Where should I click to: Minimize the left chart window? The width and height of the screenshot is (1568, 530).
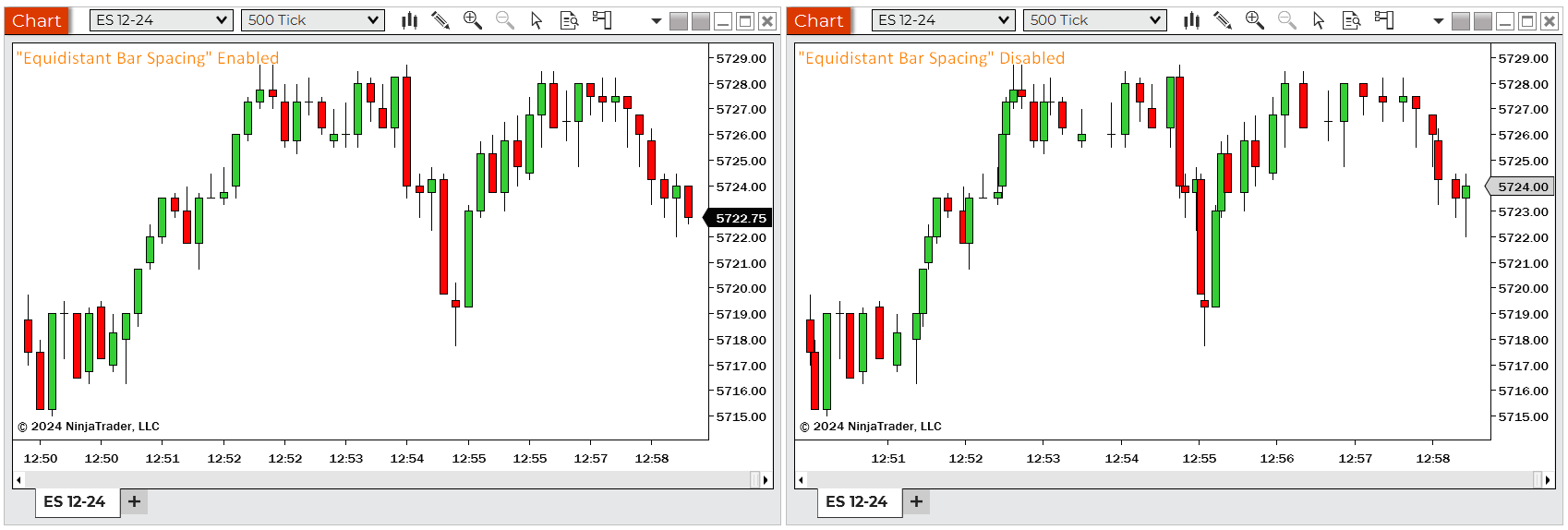(x=724, y=21)
